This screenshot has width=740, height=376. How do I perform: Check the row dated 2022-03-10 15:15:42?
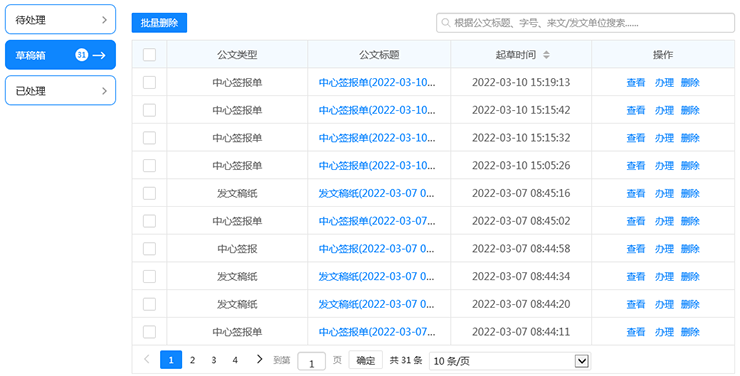[x=149, y=110]
